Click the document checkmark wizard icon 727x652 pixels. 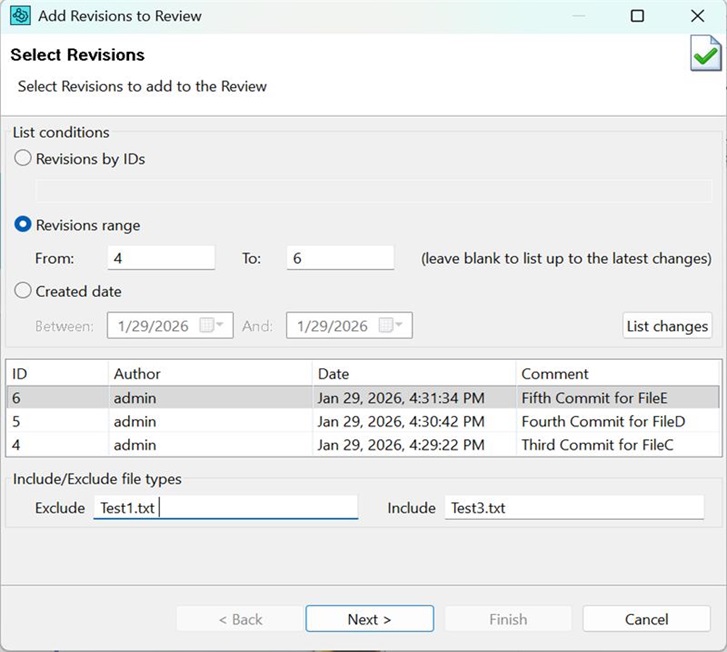(x=706, y=54)
